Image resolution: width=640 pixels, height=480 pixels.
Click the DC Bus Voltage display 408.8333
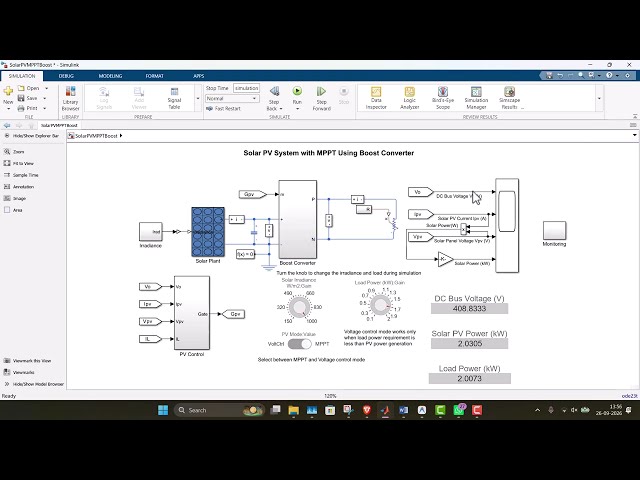[x=469, y=309]
